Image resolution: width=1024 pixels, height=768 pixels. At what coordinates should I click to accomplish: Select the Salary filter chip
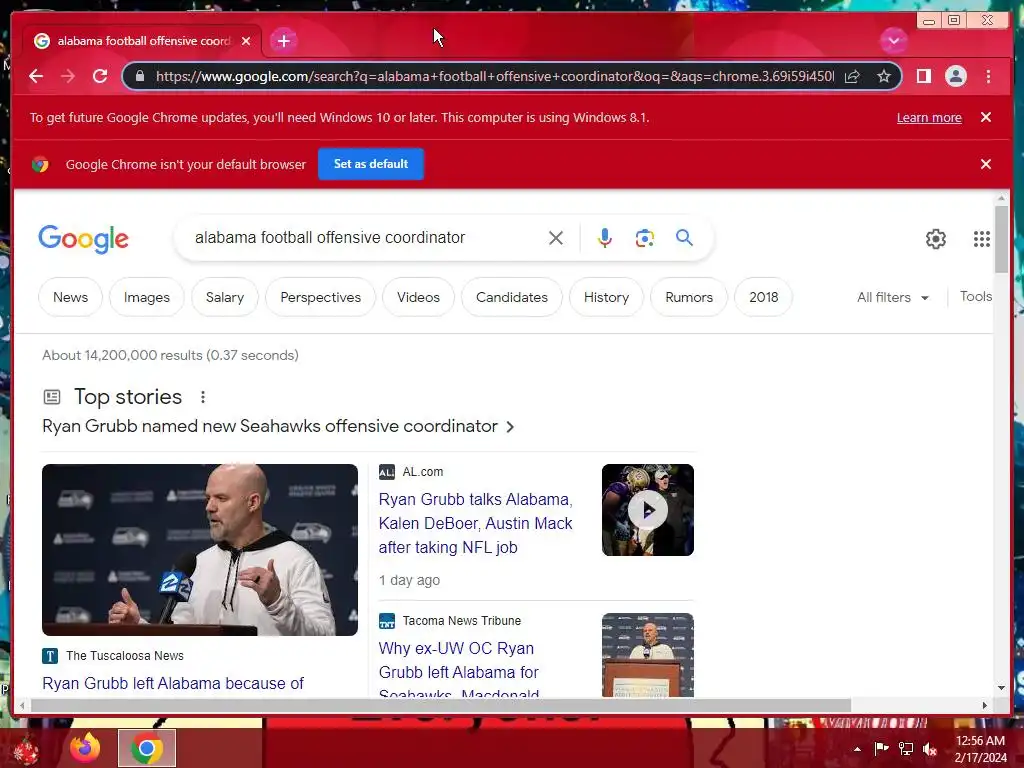coord(225,297)
